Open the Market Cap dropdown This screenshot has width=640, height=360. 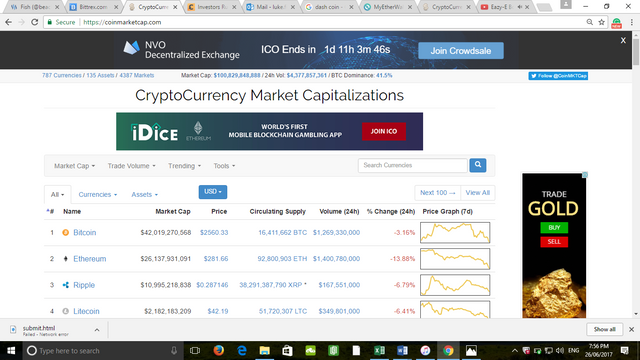(x=74, y=166)
